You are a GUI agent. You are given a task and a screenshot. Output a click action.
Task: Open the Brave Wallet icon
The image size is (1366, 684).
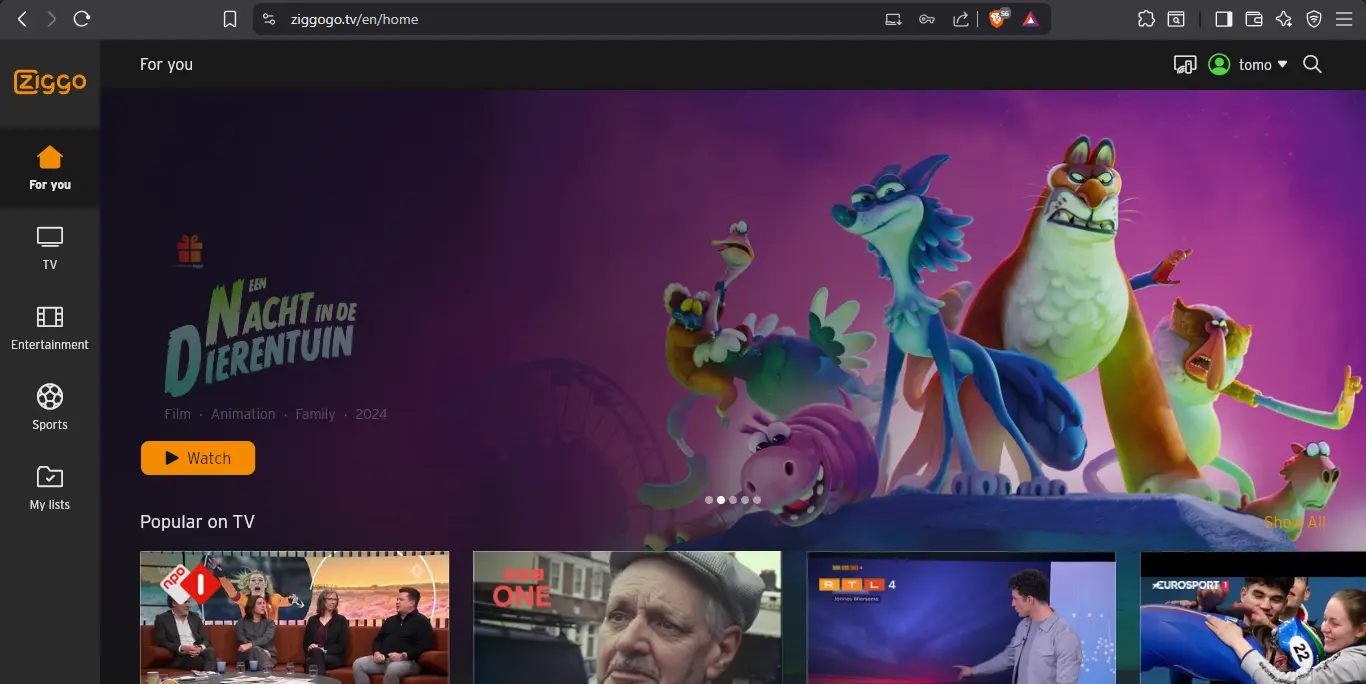pyautogui.click(x=1254, y=19)
